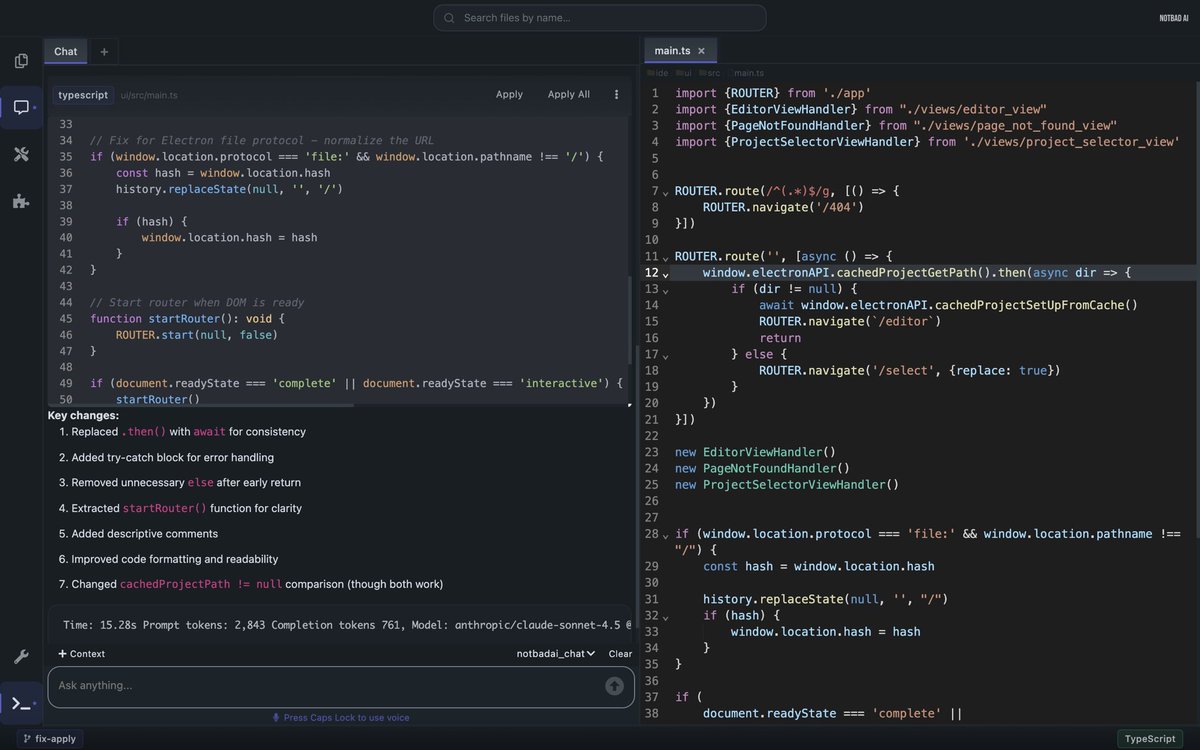Screen dimensions: 1200x750
Task: Click the voice microphone icon
Action: (x=276, y=717)
